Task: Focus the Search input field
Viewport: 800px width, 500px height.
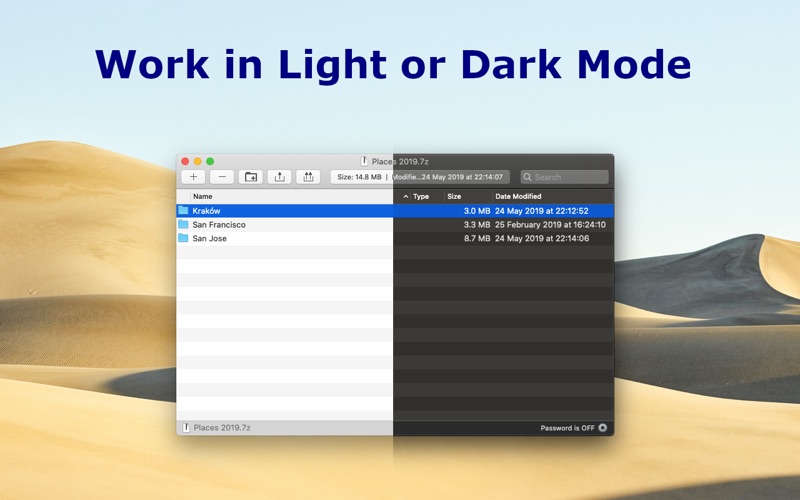Action: pyautogui.click(x=564, y=177)
